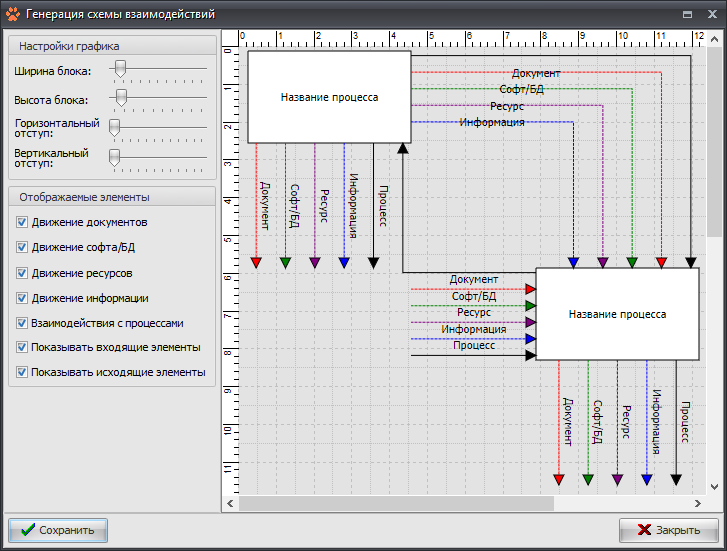Toggle Показывать входящие элементы checkbox
The image size is (727, 551).
22,347
